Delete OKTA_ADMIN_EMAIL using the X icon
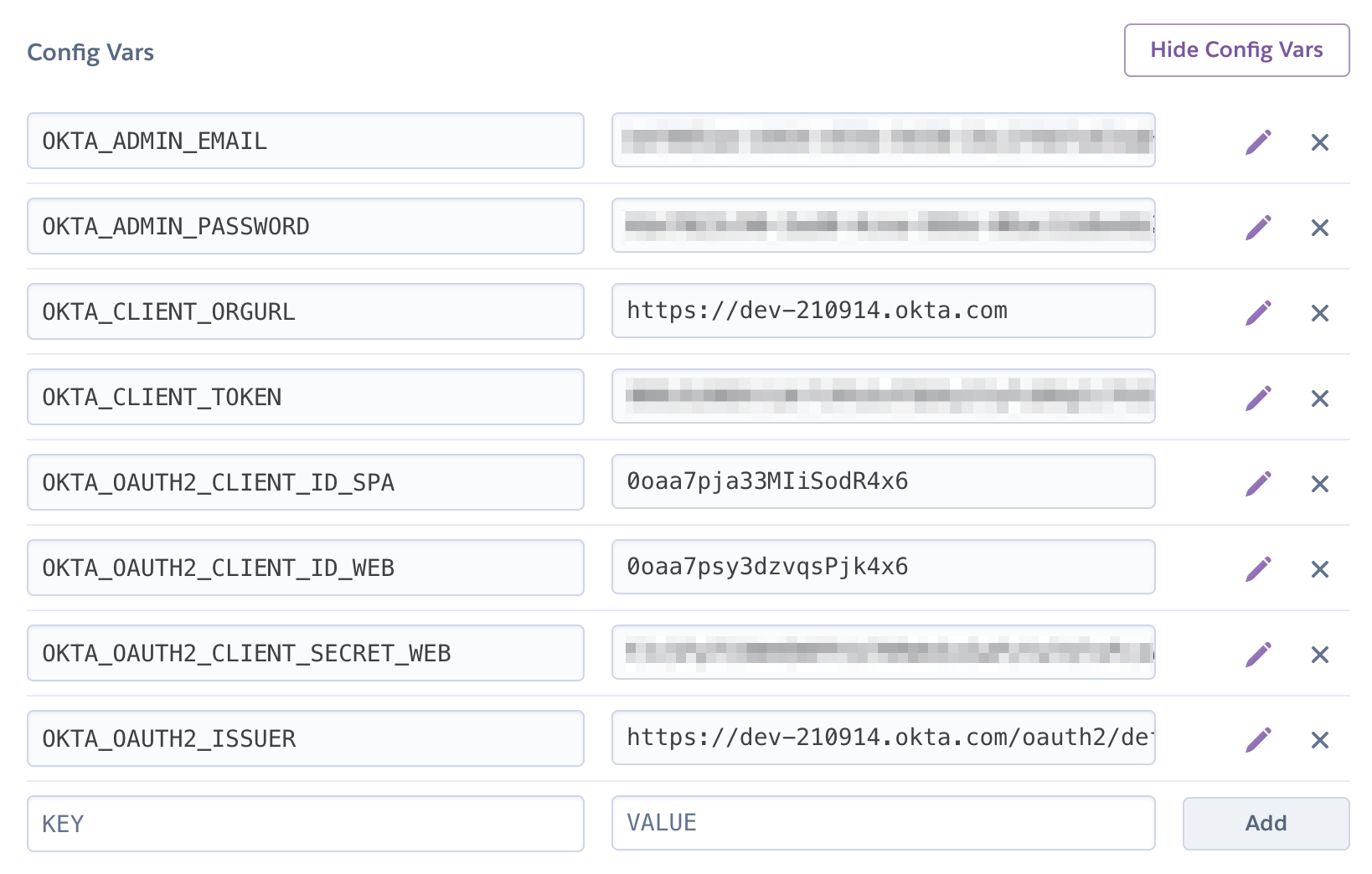 1319,142
